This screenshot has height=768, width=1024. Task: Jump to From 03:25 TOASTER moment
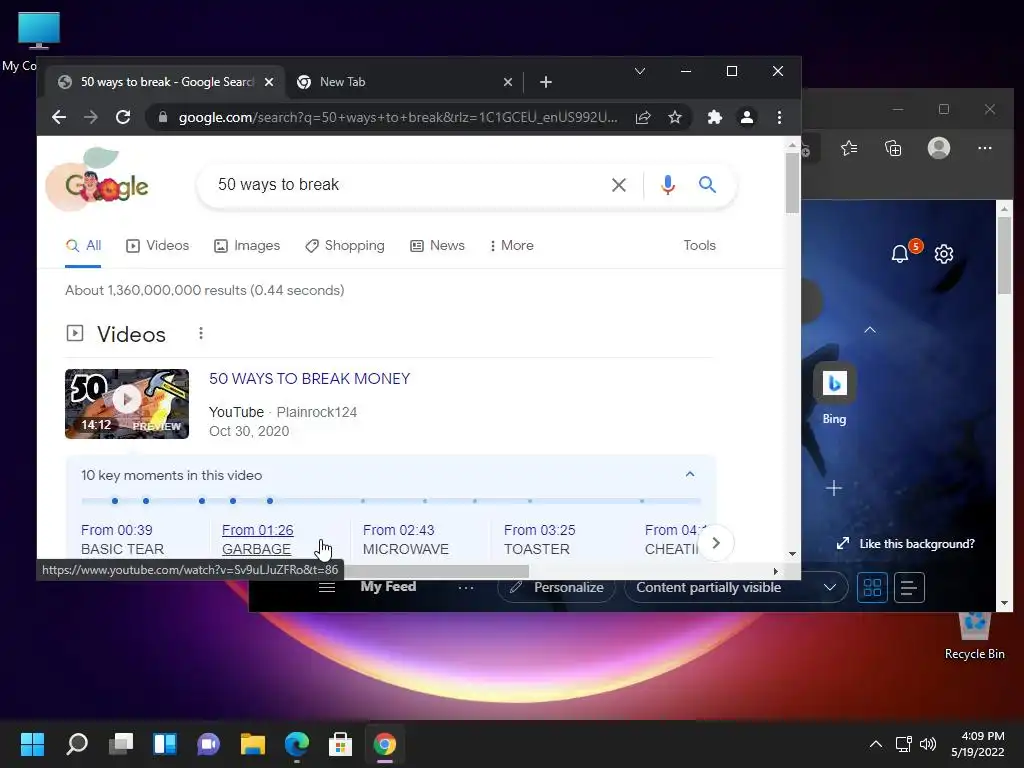pos(539,539)
